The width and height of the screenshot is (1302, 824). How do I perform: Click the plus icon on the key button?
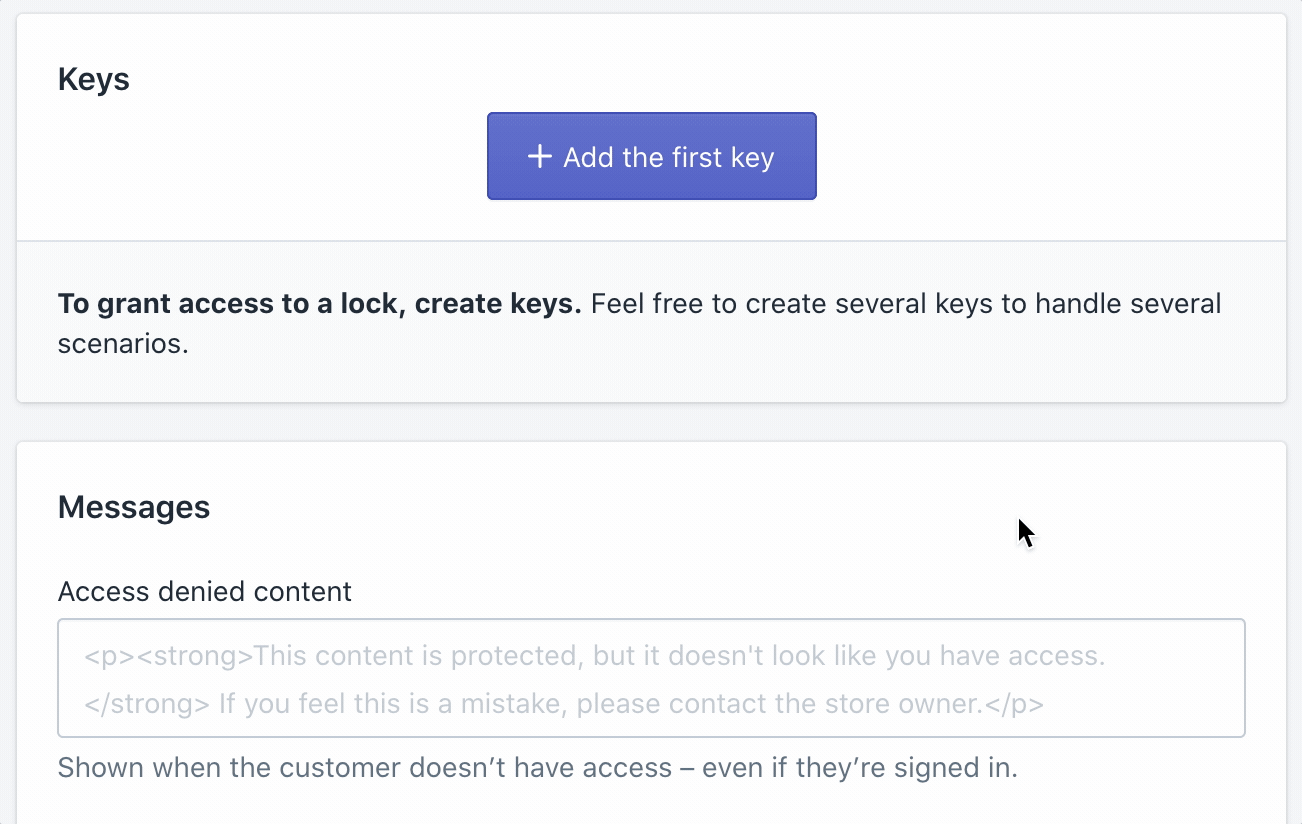pyautogui.click(x=539, y=157)
